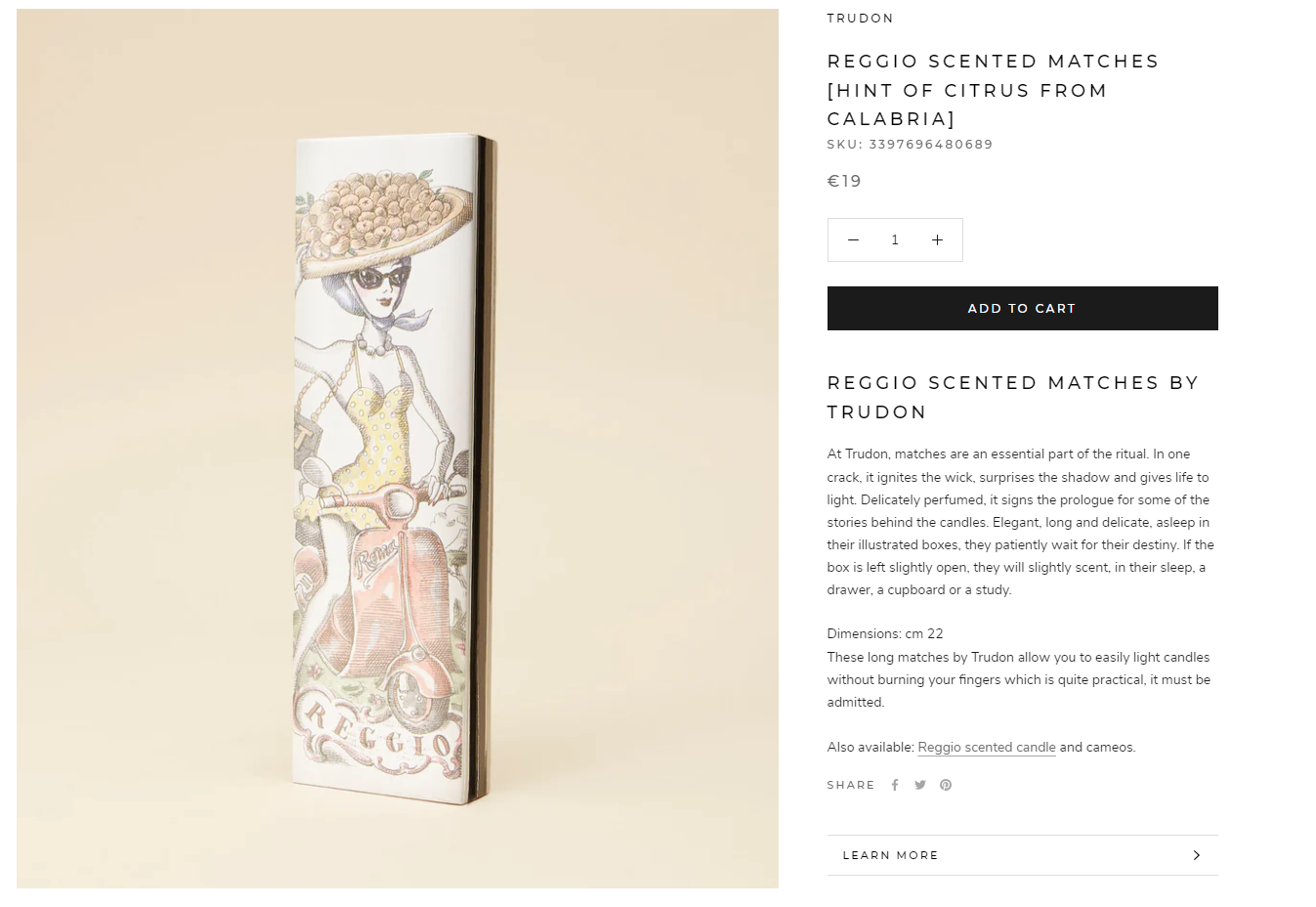Share product on Facebook icon
1316x907 pixels.
point(894,785)
